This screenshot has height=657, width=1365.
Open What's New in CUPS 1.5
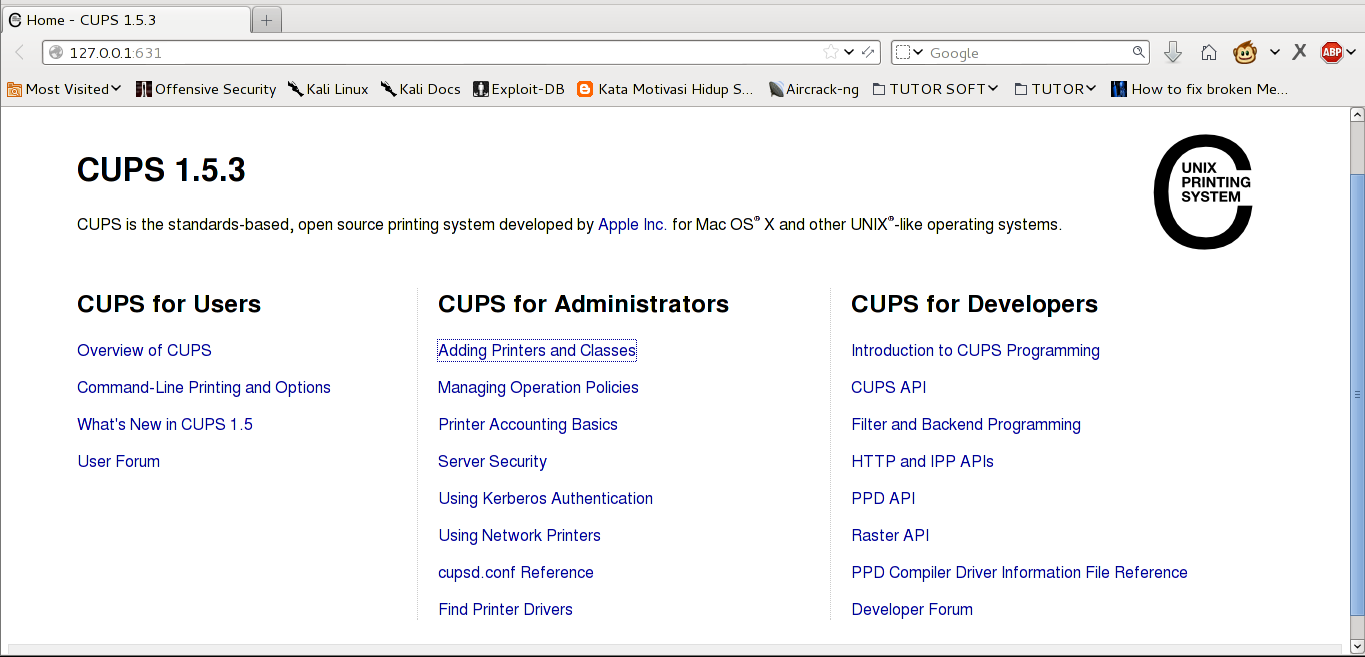(165, 424)
